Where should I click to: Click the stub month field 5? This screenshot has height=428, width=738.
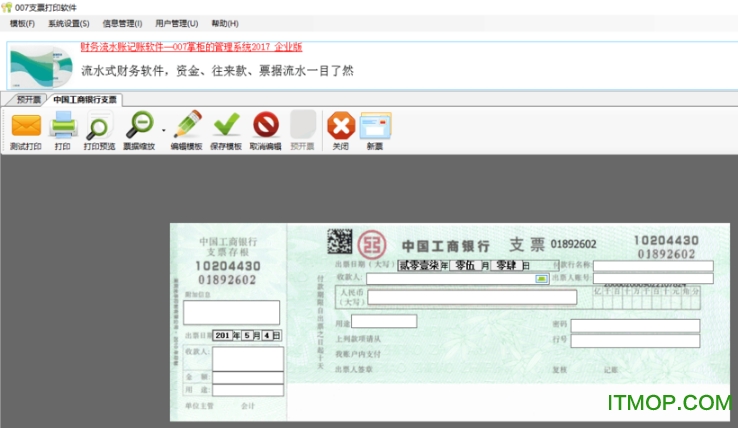[247, 336]
